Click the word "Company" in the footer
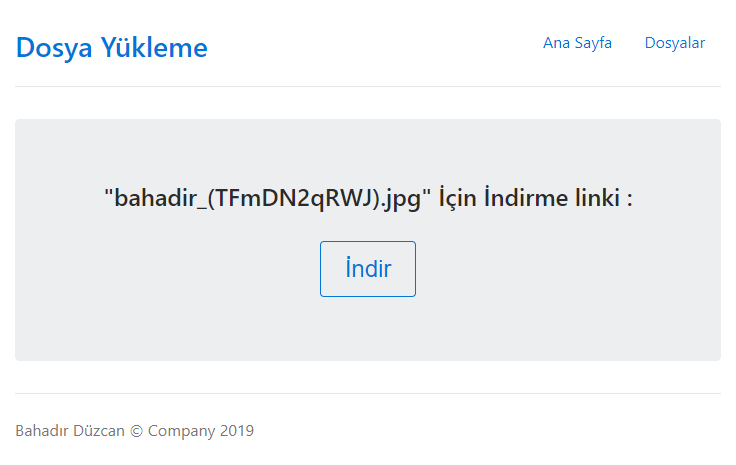The height and width of the screenshot is (465, 736). click(x=181, y=431)
